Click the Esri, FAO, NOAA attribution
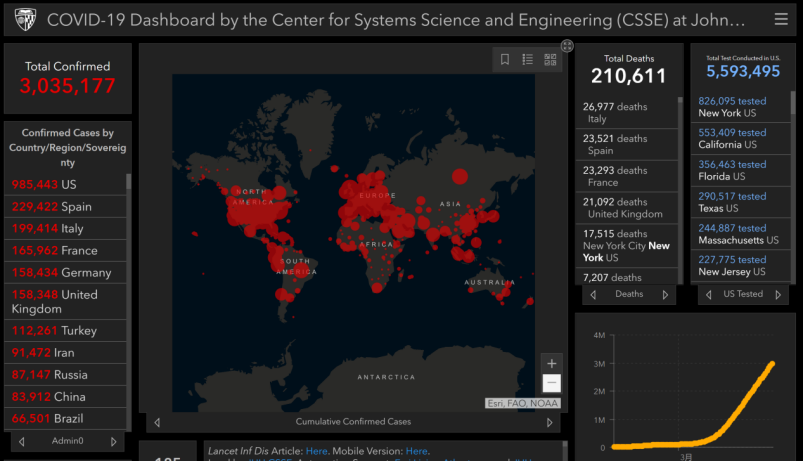This screenshot has width=804, height=461. point(522,404)
